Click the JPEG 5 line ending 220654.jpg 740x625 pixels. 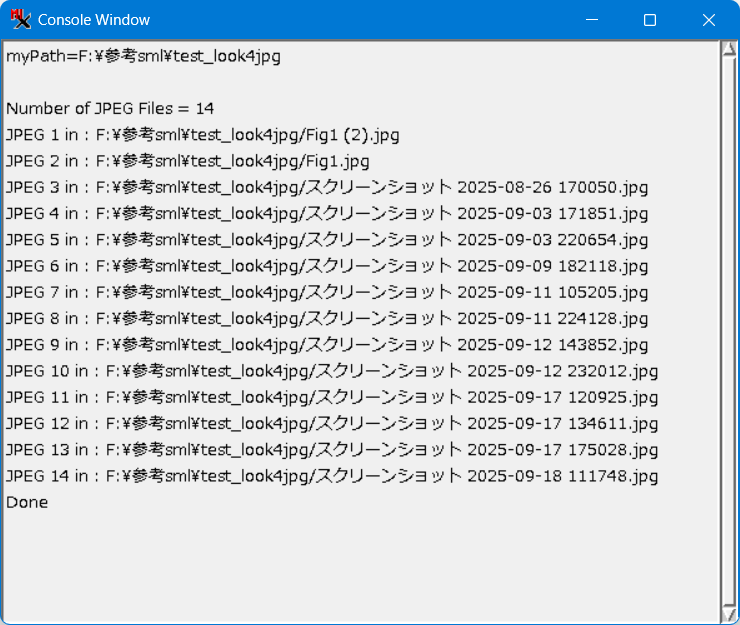point(327,239)
